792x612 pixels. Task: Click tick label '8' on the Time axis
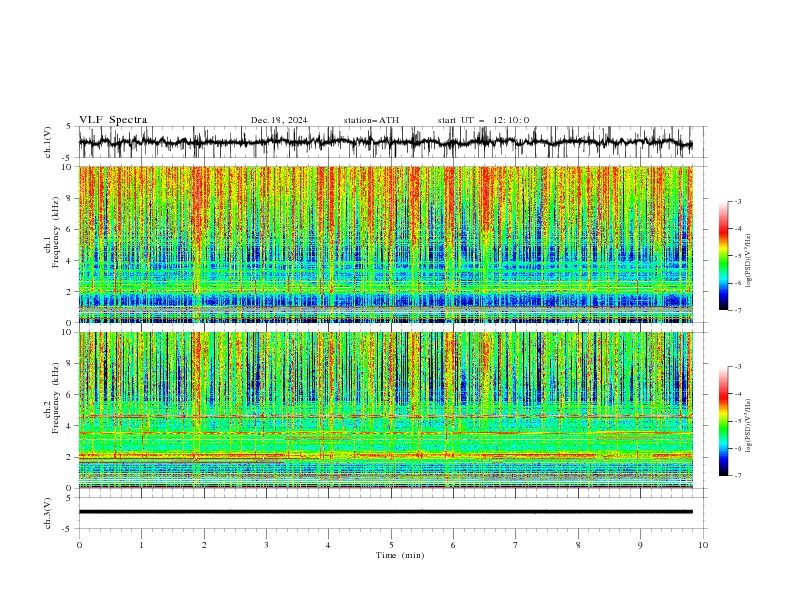coord(578,545)
